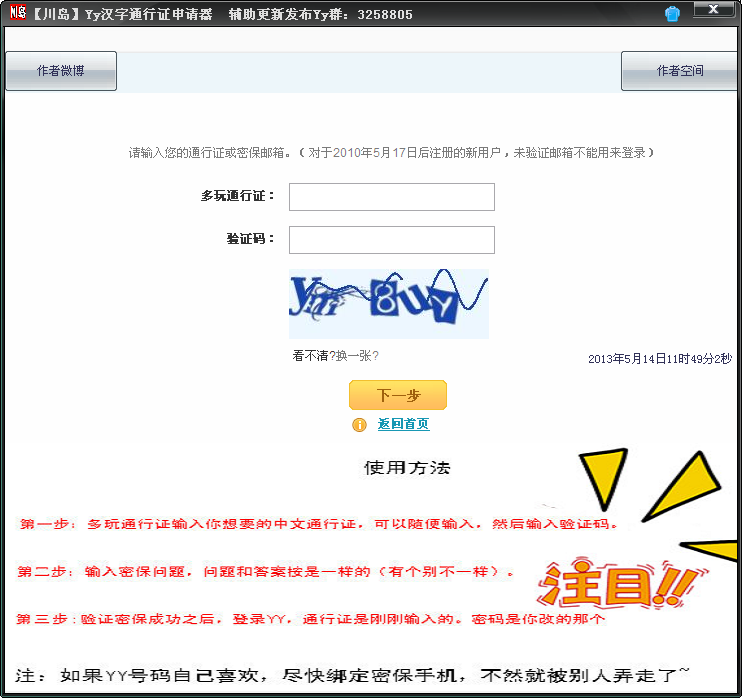The height and width of the screenshot is (698, 742).
Task: Follow the 返回首页 return home link
Action: click(403, 424)
